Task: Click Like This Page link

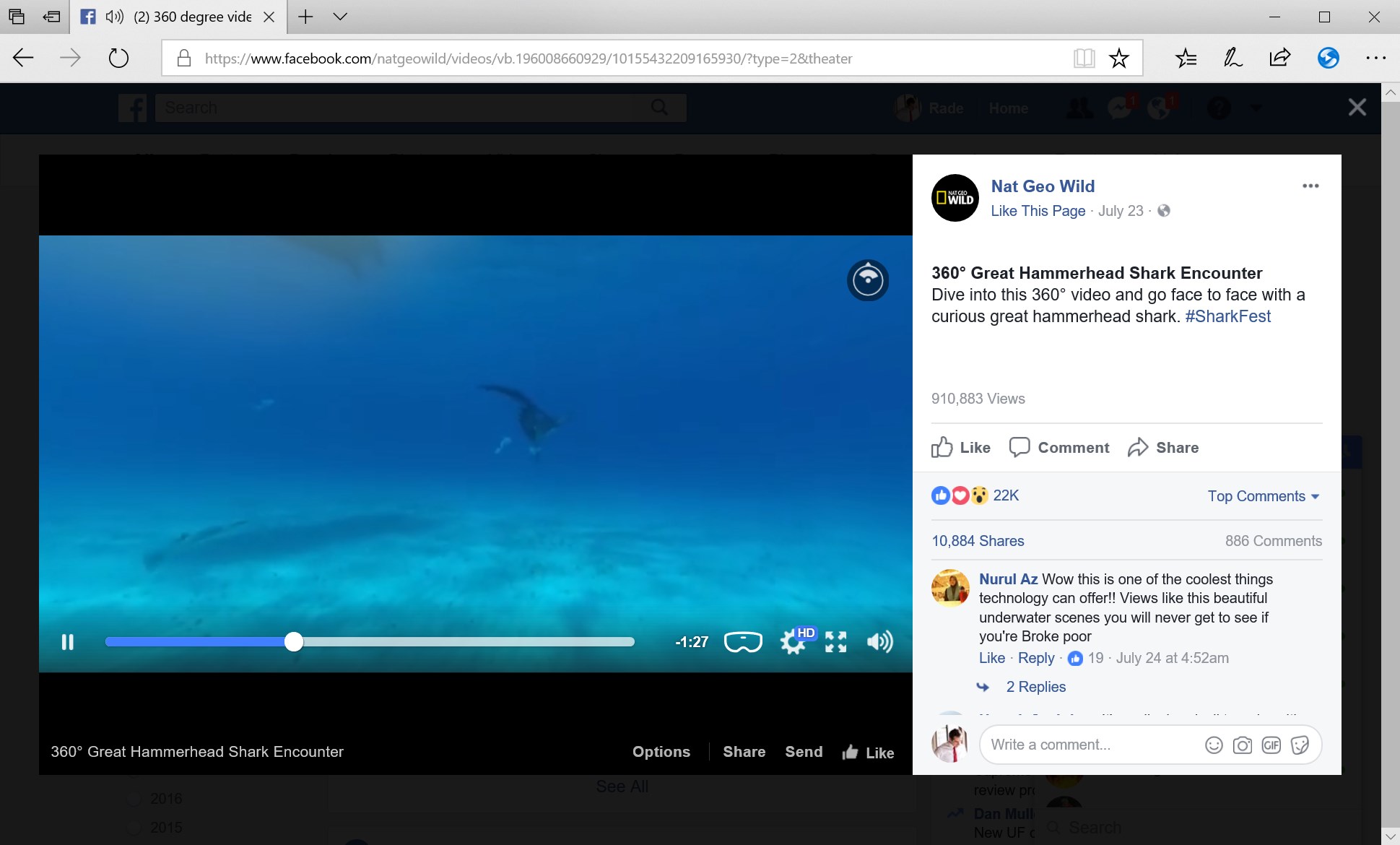Action: (1038, 211)
